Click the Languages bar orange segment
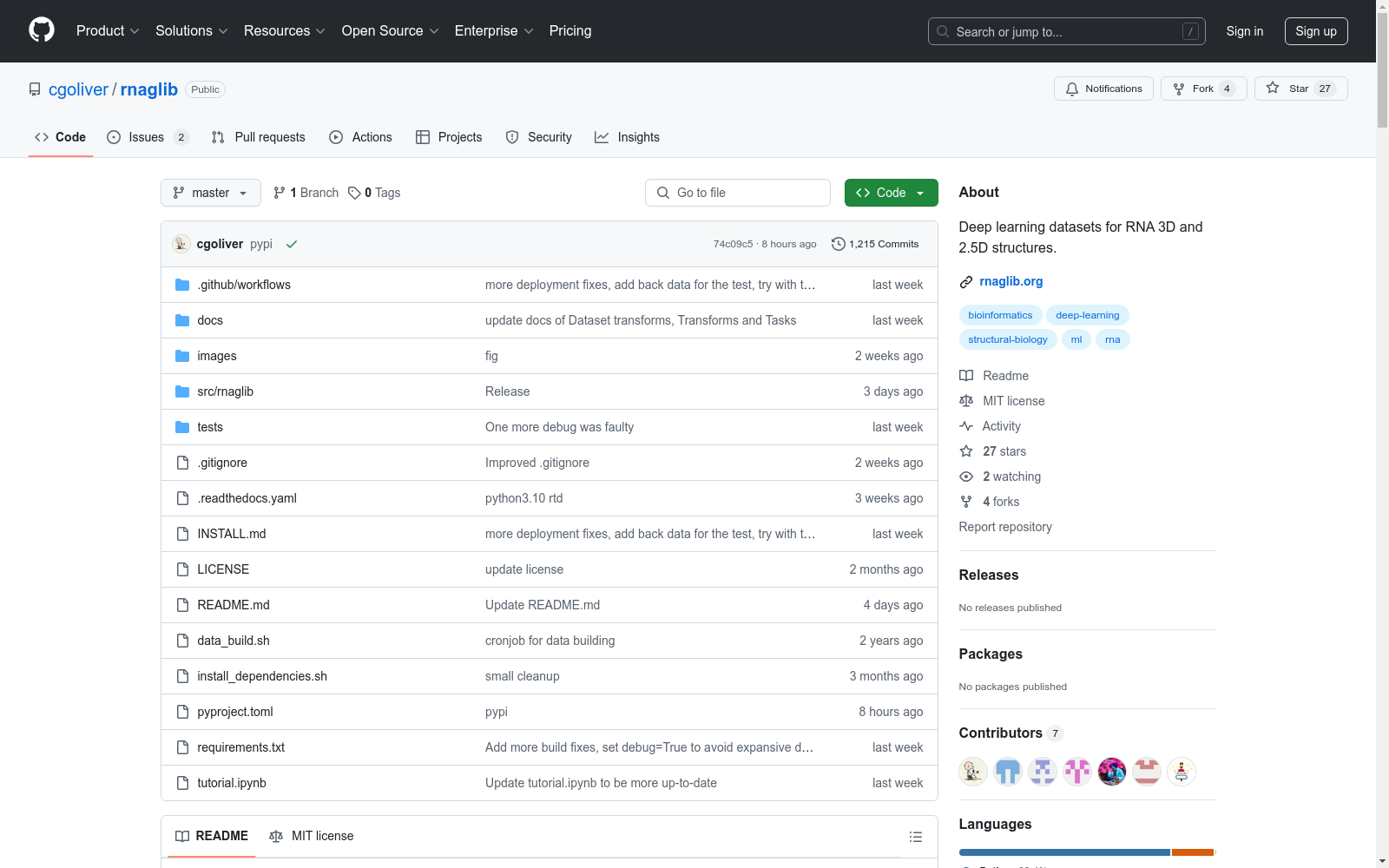Screen dimensions: 1389x868 pos(1193,852)
